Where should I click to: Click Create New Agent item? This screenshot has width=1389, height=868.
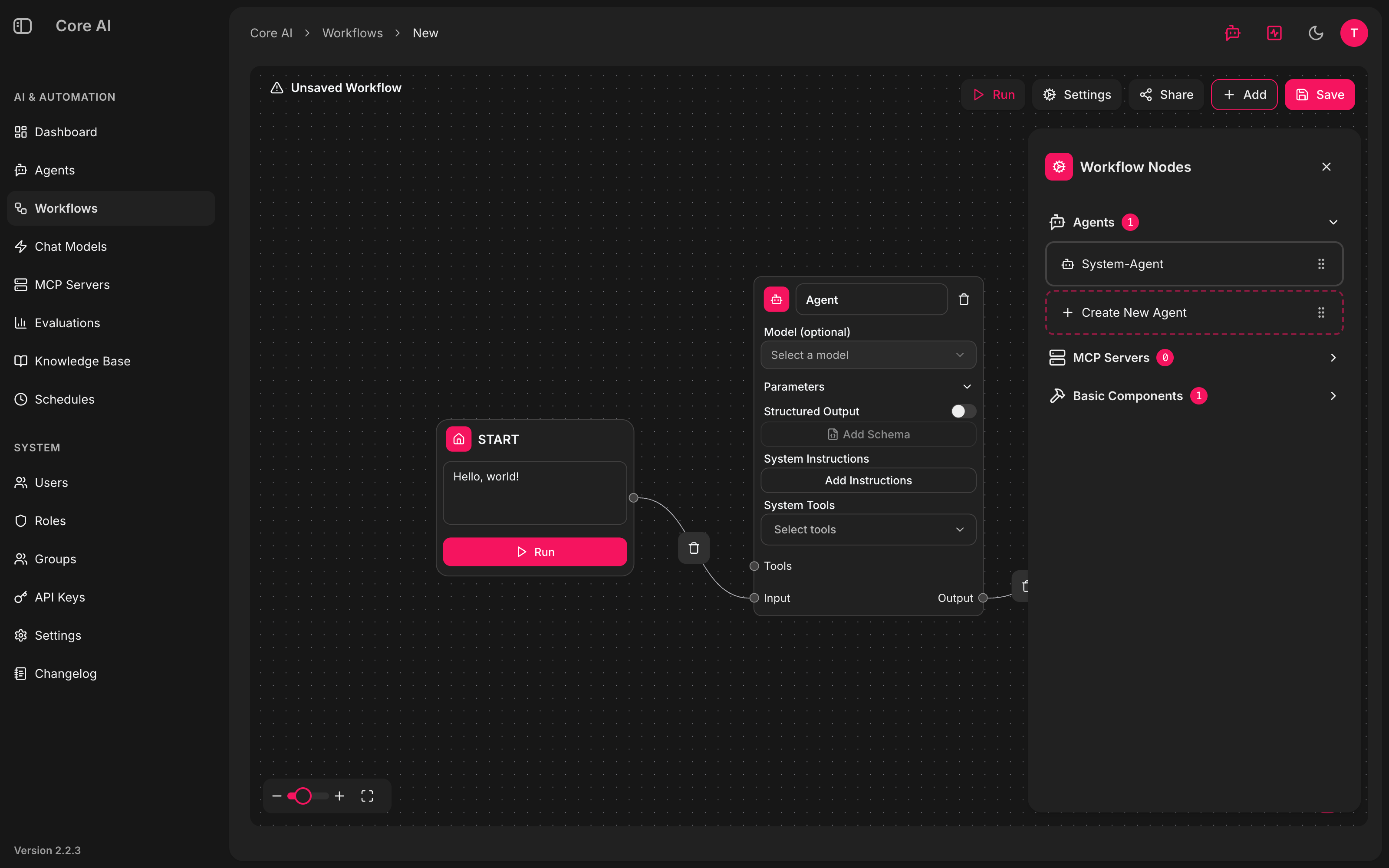pyautogui.click(x=1194, y=312)
